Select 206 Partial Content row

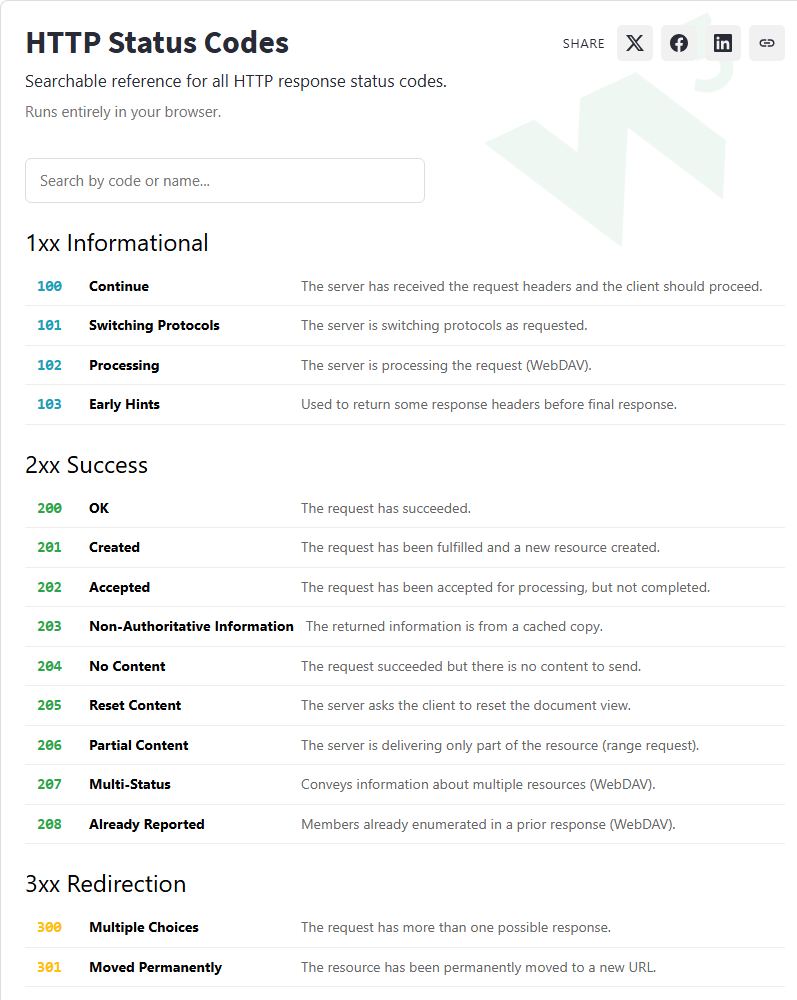coord(405,746)
